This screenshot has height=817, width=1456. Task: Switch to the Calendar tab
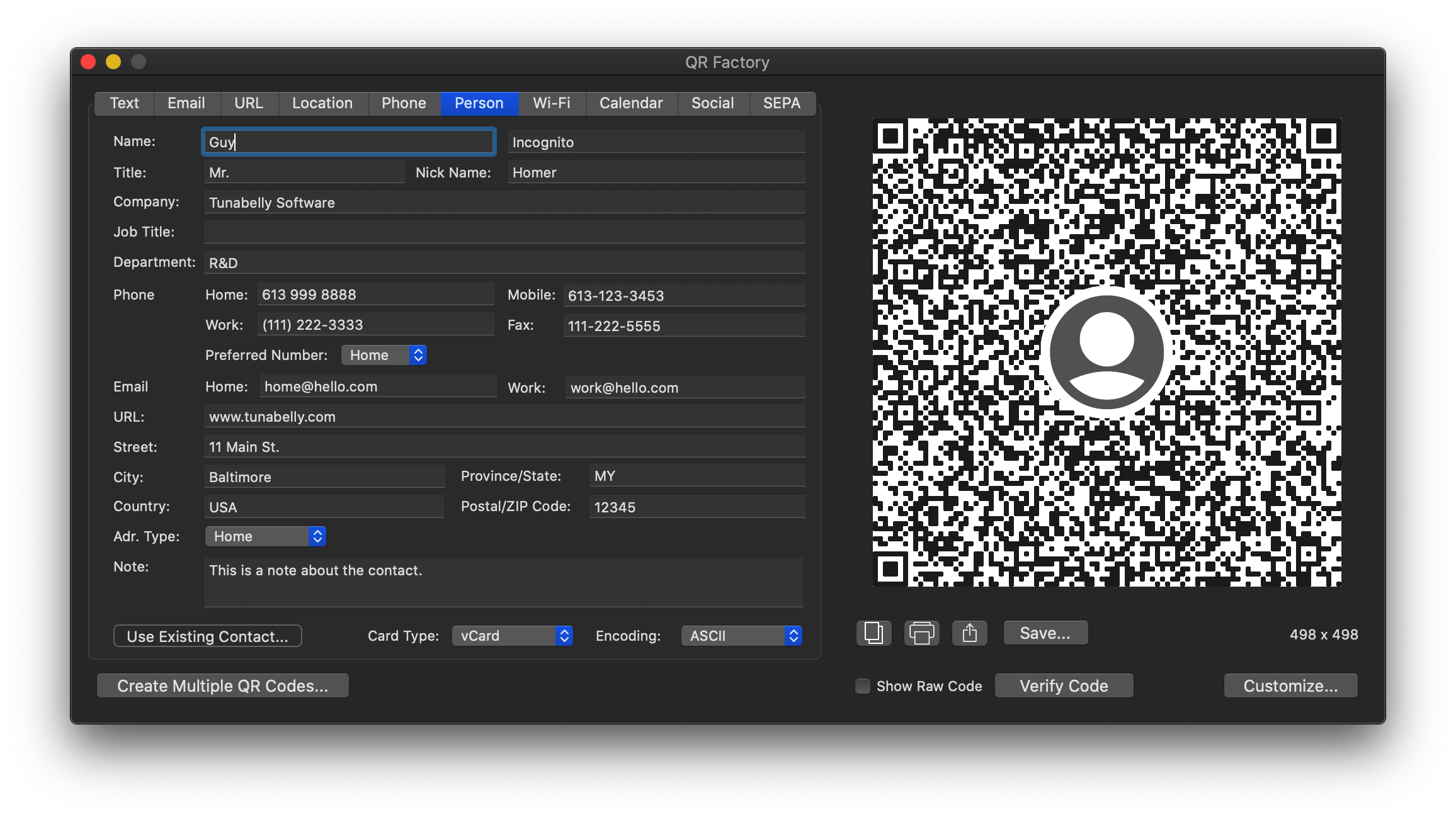point(631,103)
